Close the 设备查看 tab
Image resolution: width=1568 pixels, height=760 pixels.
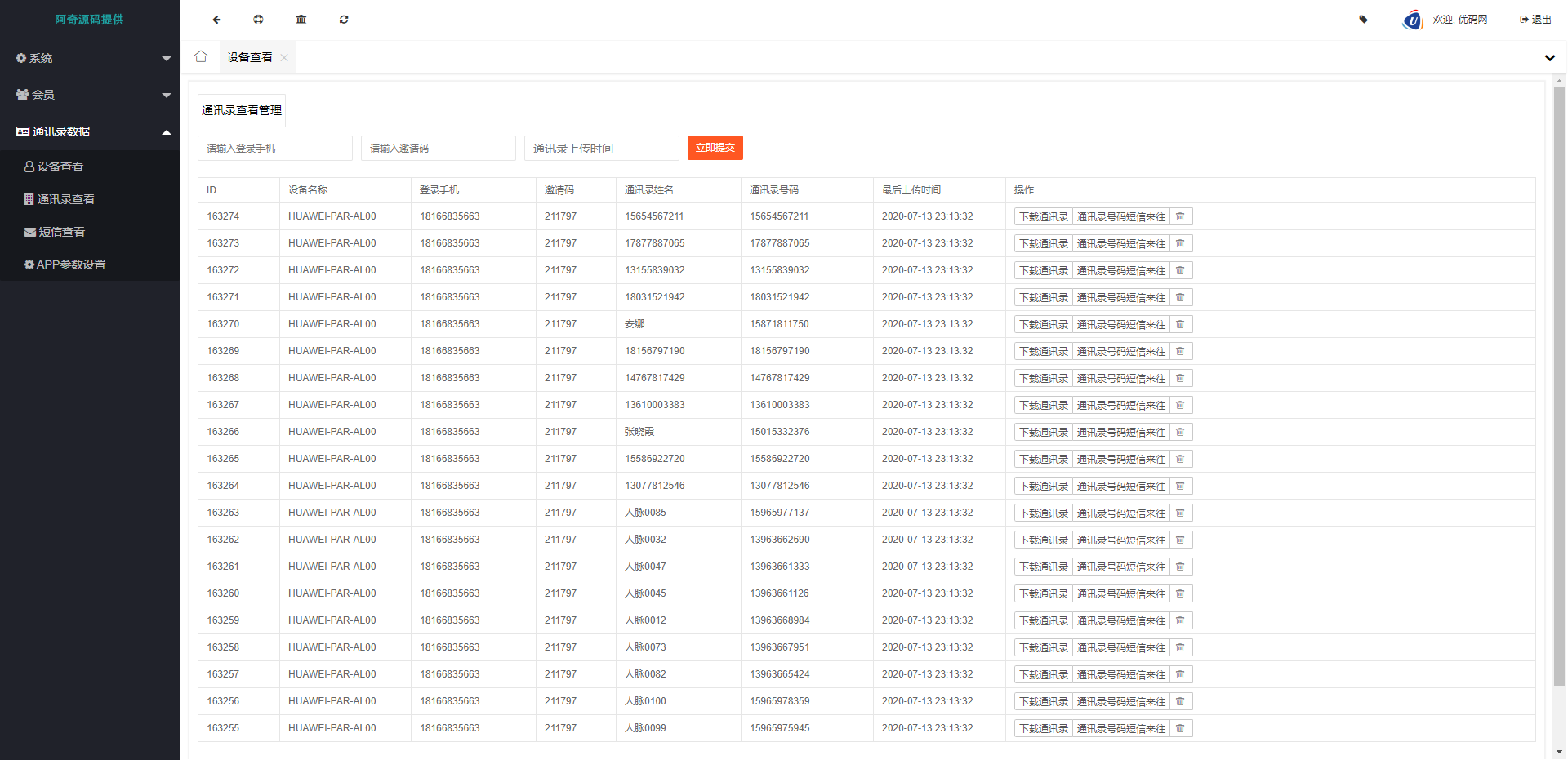[x=283, y=57]
